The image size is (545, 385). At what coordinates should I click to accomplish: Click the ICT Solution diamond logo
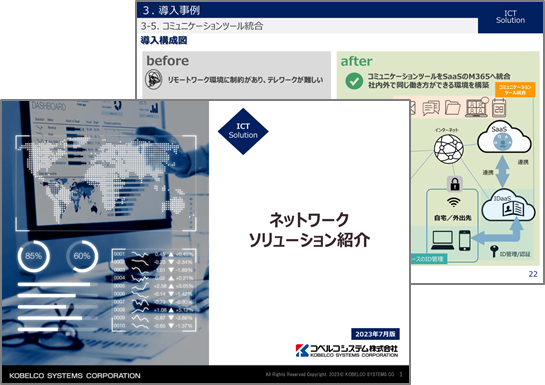click(x=243, y=131)
